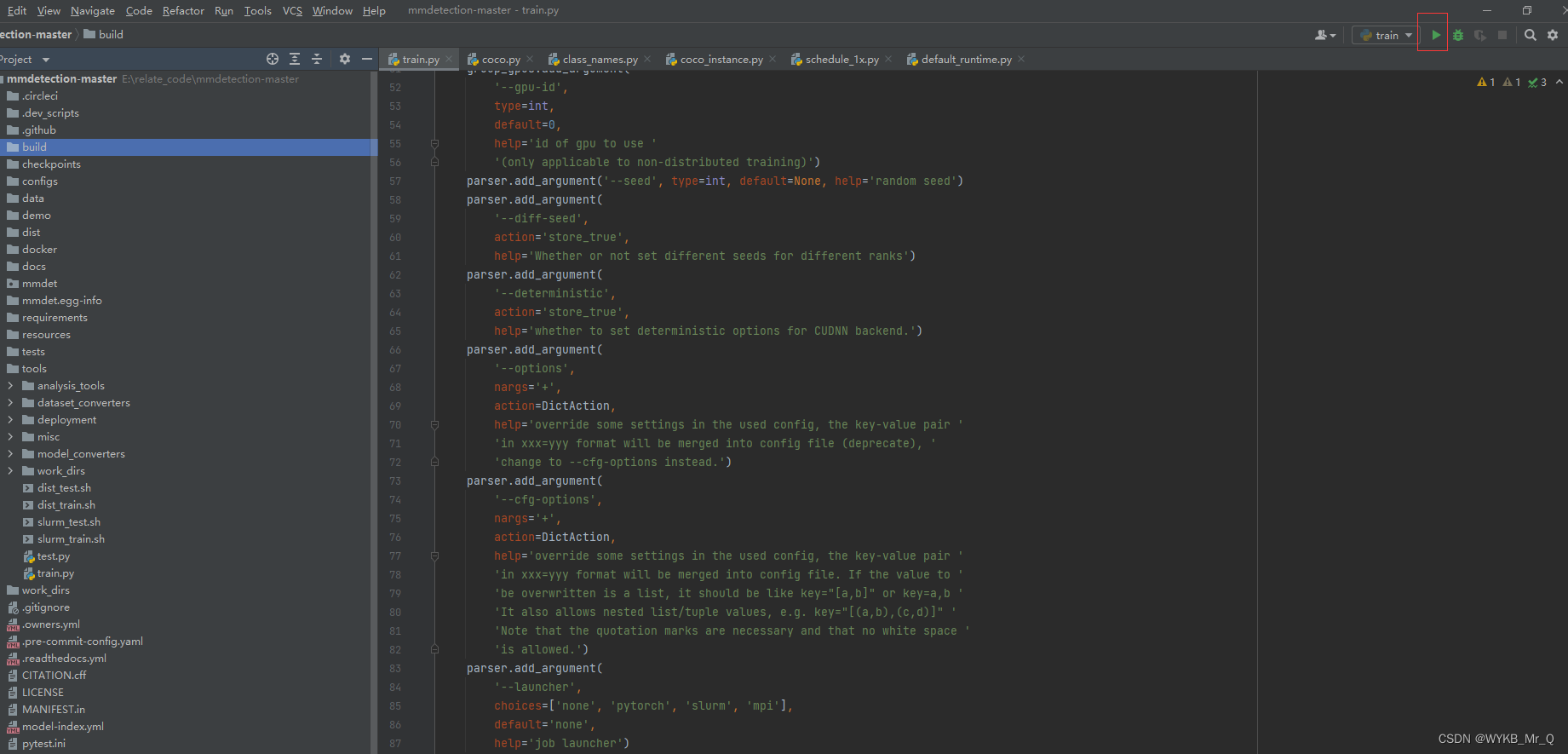Close the class_names.py tab
This screenshot has height=754, width=1568.
[647, 59]
